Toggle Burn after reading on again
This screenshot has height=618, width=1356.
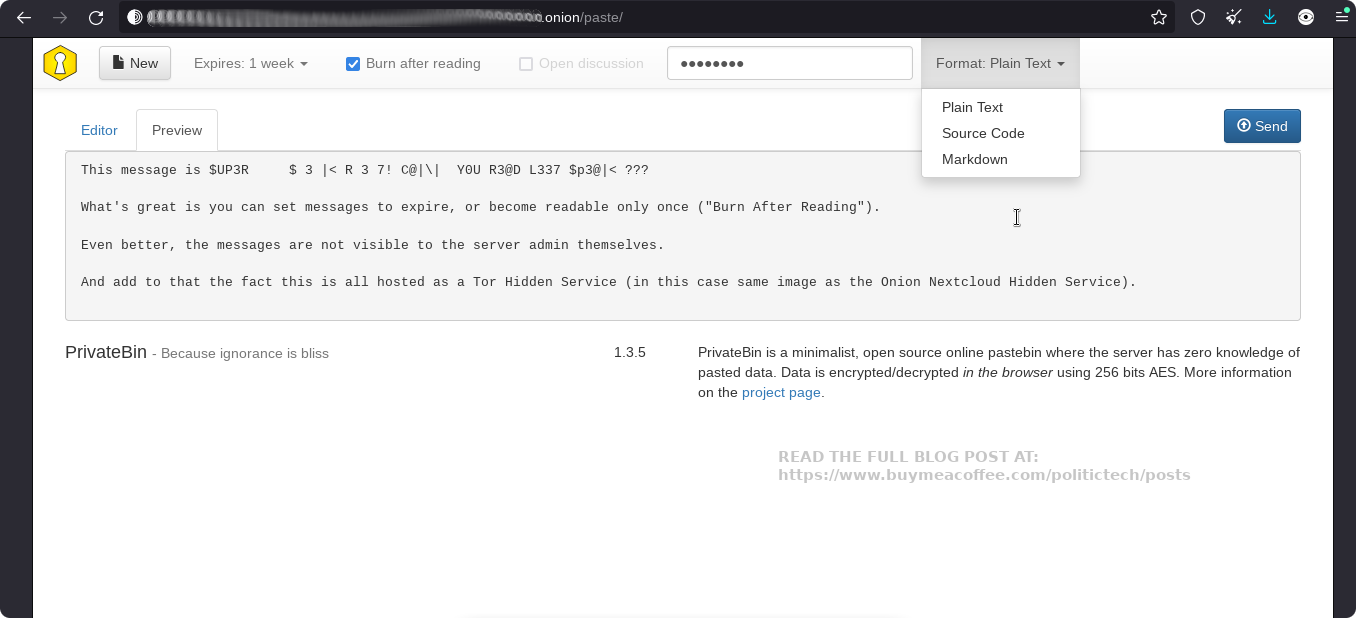point(353,63)
